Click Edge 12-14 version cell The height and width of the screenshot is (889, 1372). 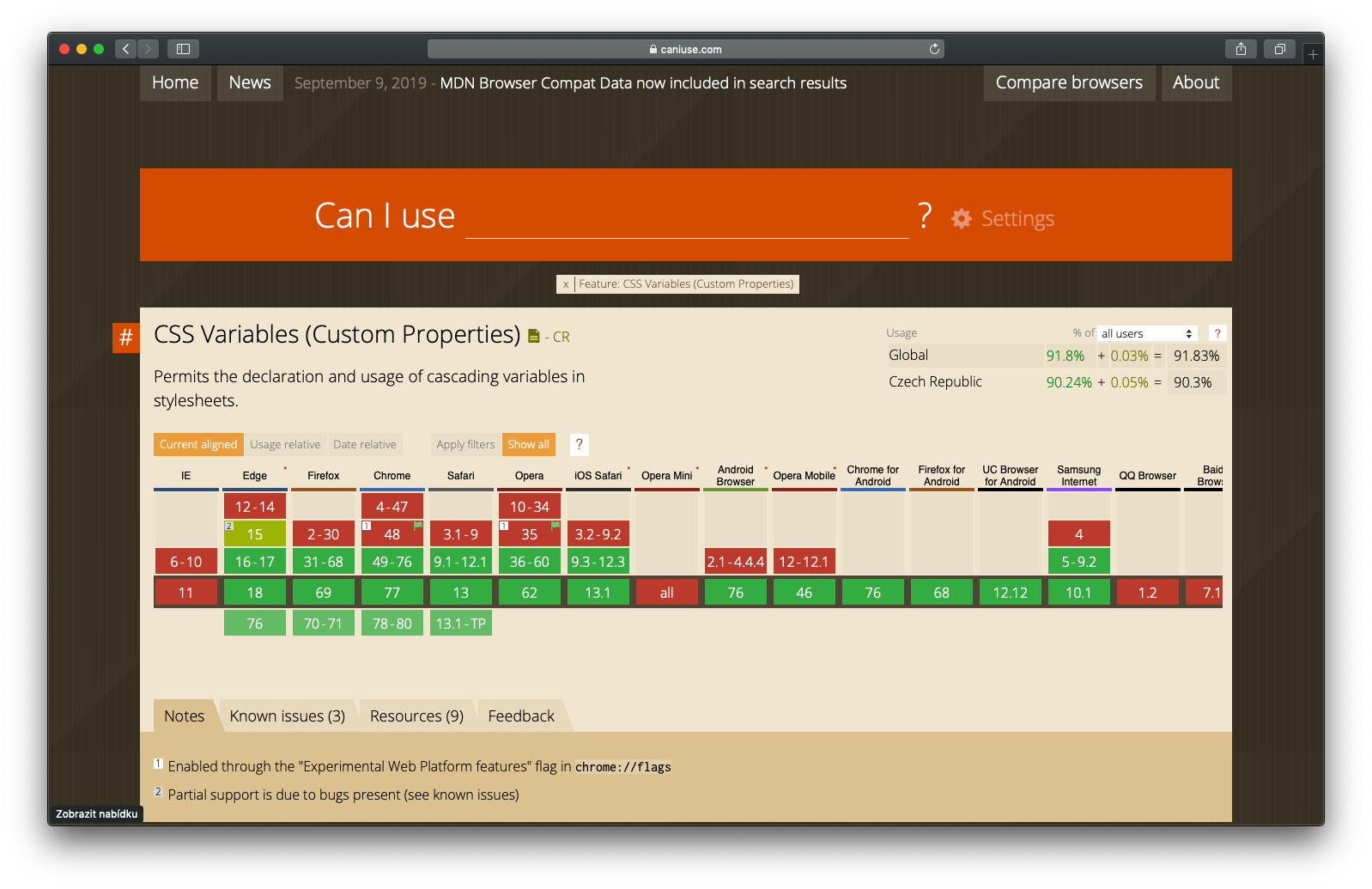(255, 507)
